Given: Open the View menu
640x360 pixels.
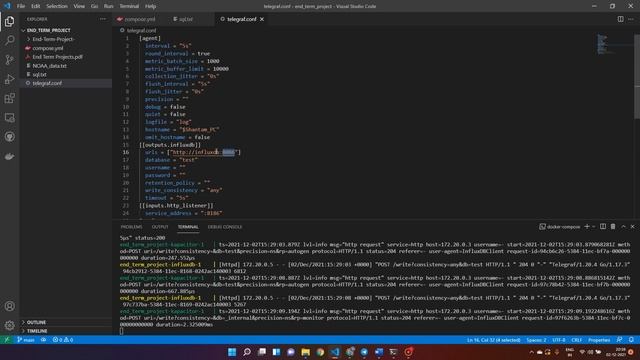Looking at the screenshot, I should coord(79,6).
